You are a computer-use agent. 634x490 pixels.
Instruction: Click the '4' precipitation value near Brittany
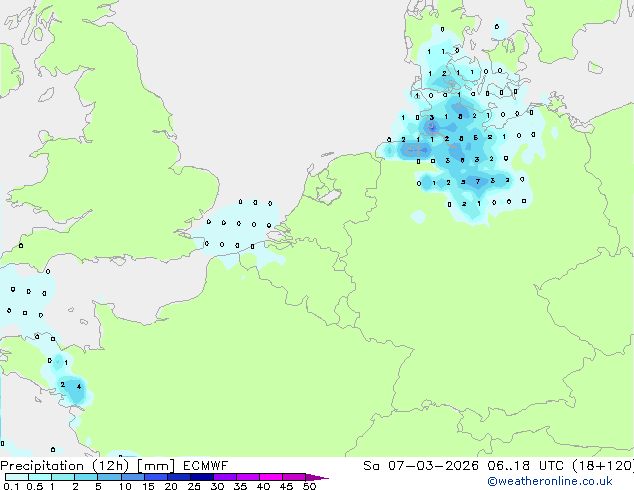point(79,387)
